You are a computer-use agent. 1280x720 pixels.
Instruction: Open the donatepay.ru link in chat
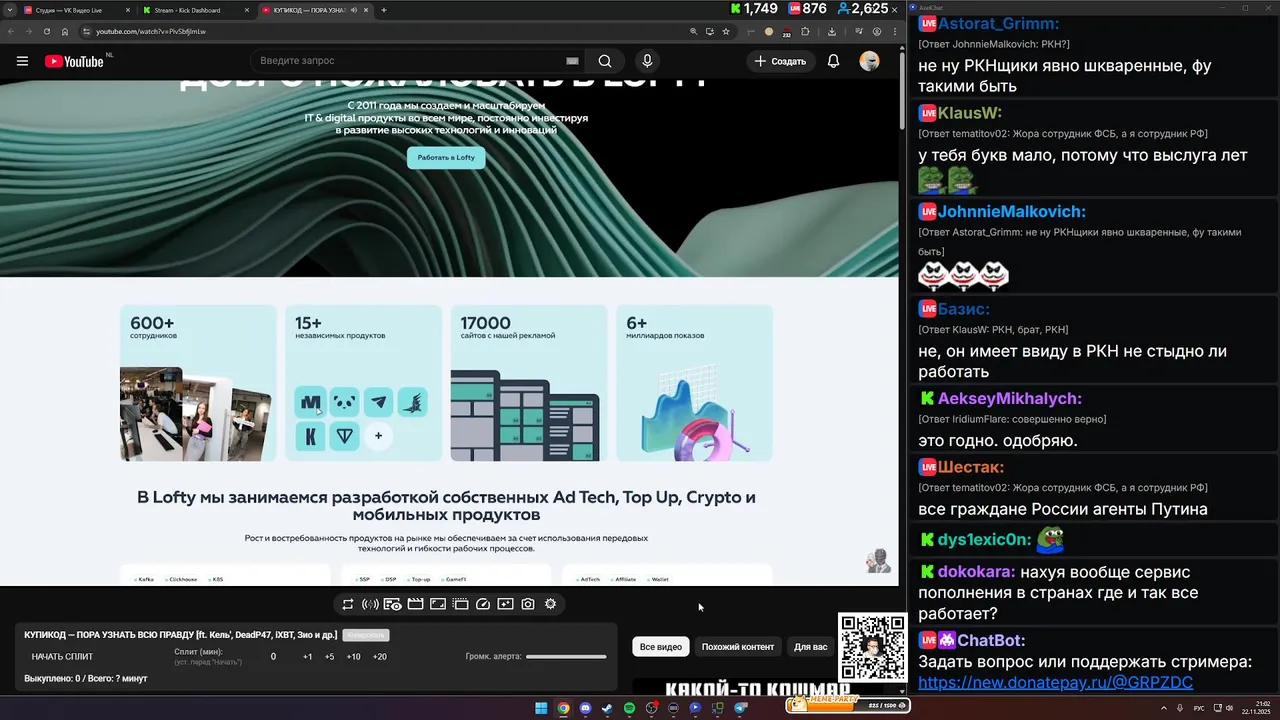pos(1055,683)
